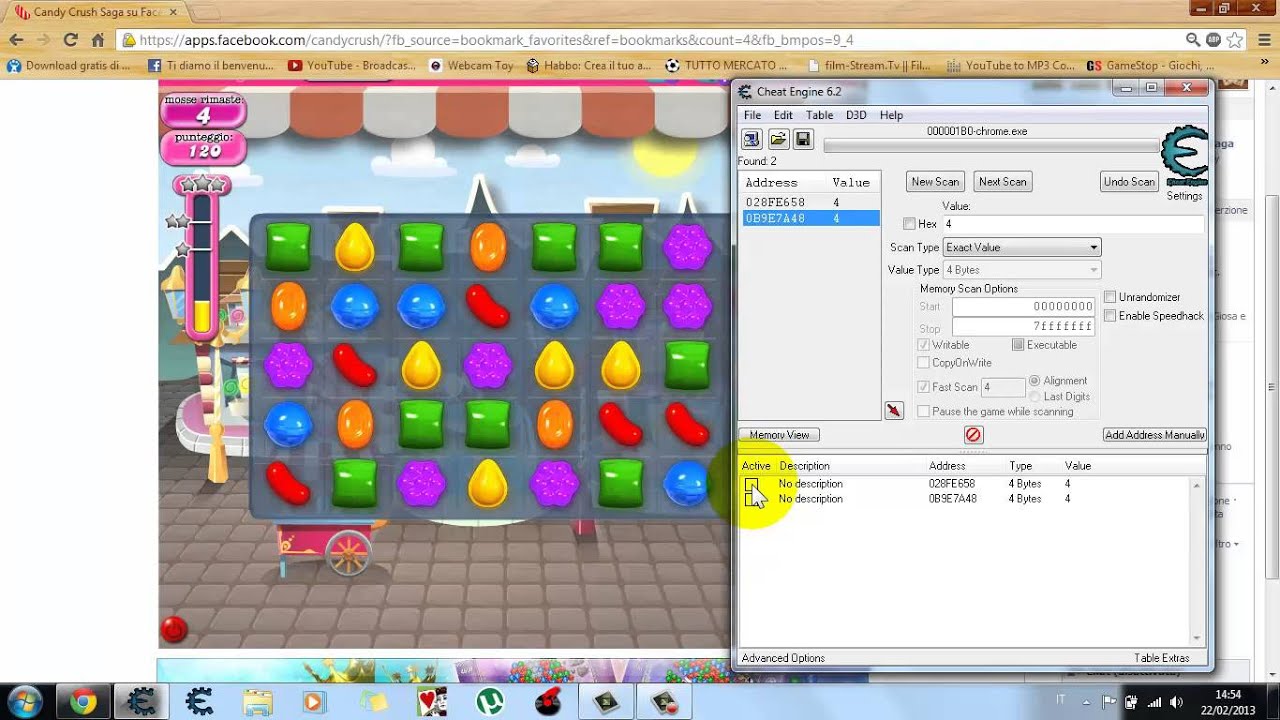
Task: Toggle the Writable checkbox
Action: point(924,345)
